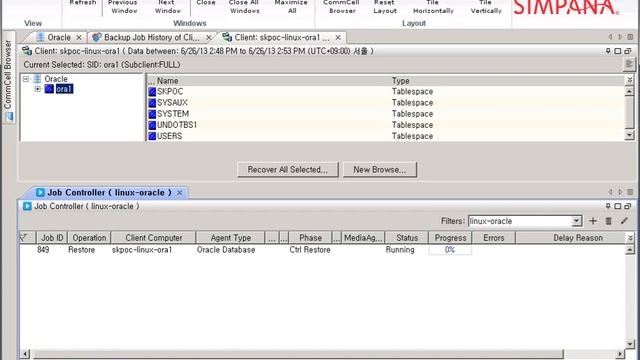Sort jobs by Status column header
640x360 pixels.
407,238
